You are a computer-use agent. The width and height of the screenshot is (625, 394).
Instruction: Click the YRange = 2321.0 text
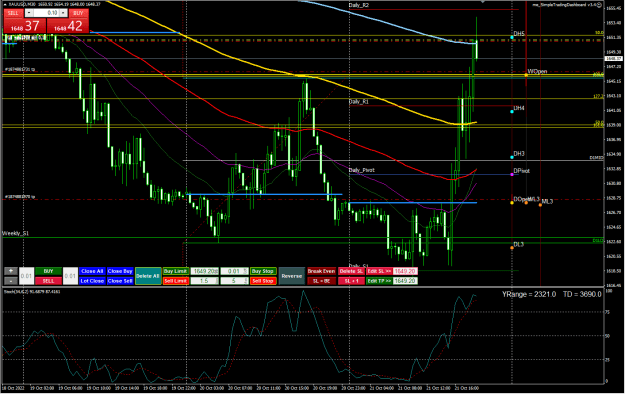(529, 294)
